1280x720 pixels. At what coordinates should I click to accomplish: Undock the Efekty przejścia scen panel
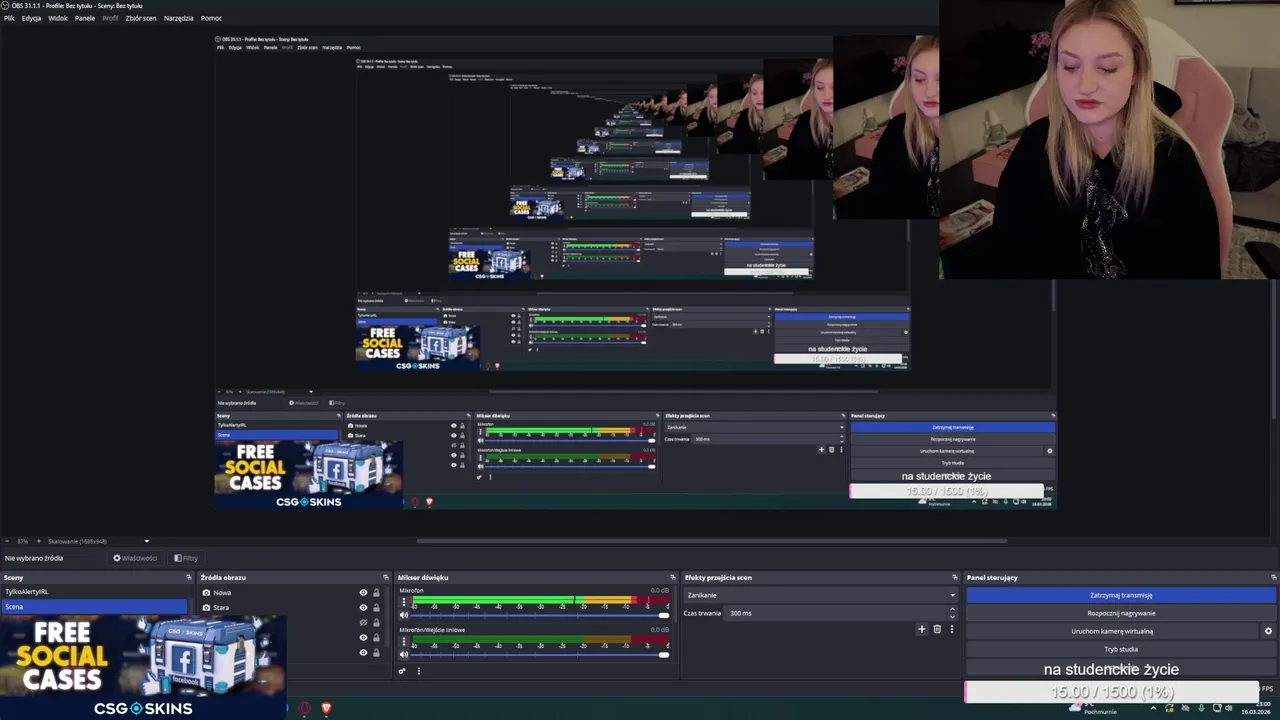pyautogui.click(x=955, y=577)
